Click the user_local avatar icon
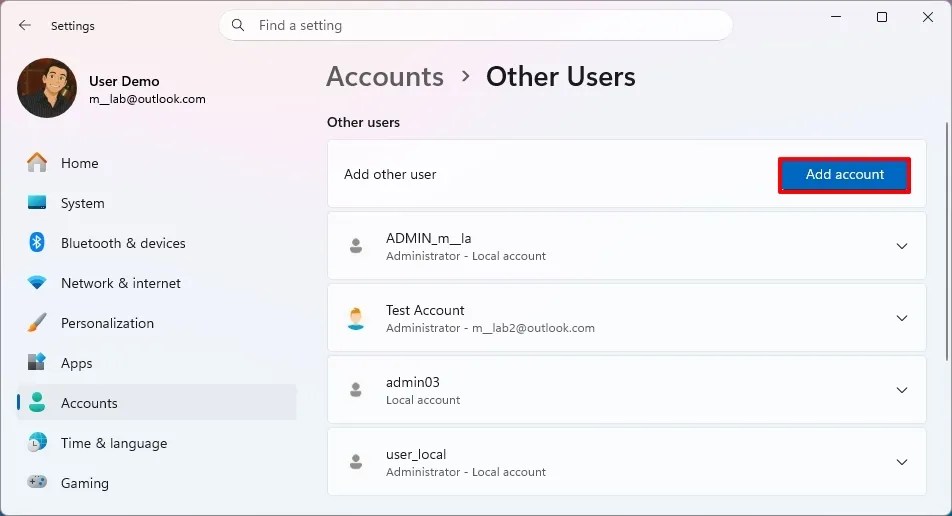Image resolution: width=952 pixels, height=516 pixels. 356,462
